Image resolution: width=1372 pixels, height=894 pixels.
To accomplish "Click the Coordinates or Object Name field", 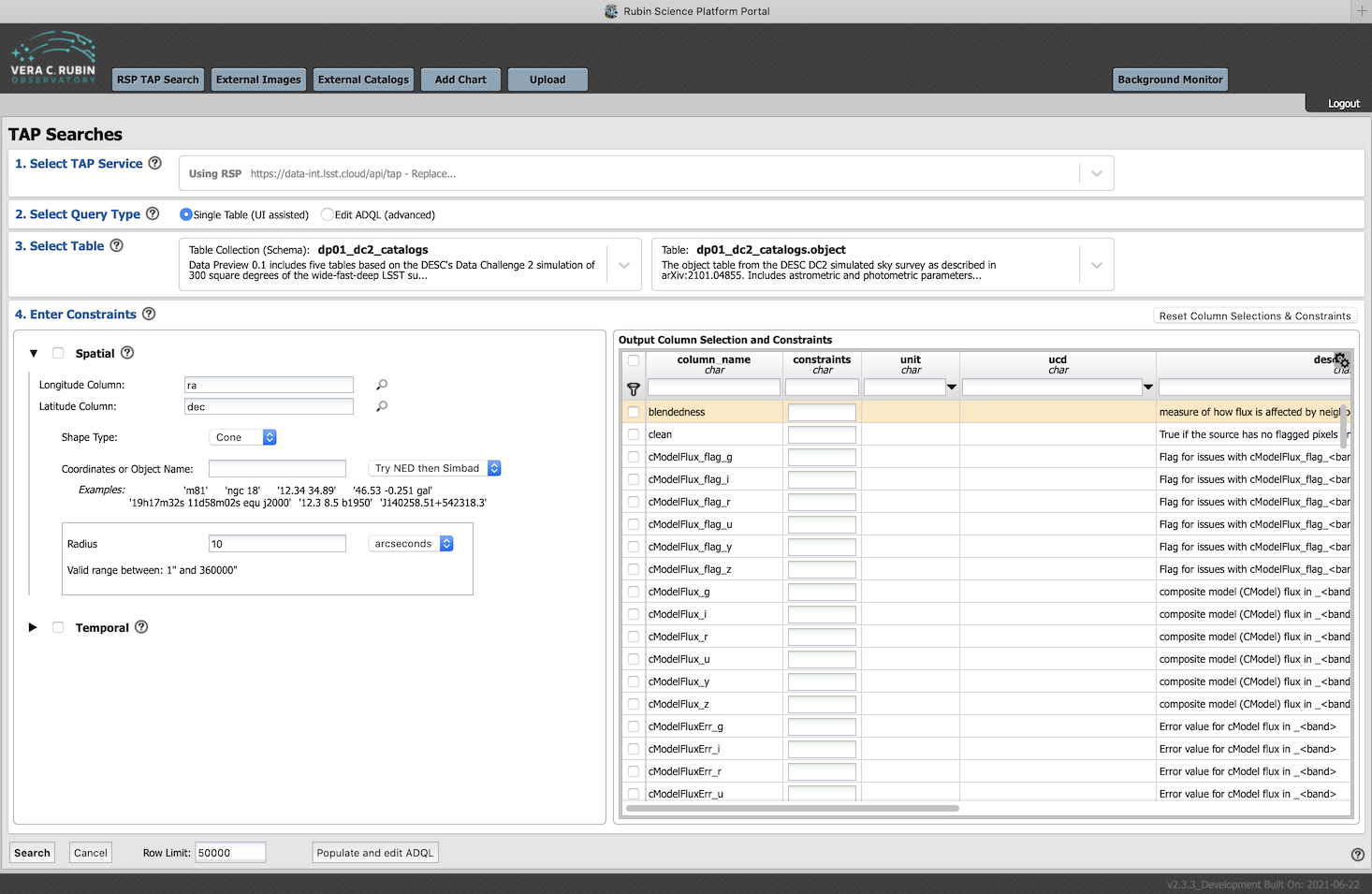I will click(x=277, y=469).
